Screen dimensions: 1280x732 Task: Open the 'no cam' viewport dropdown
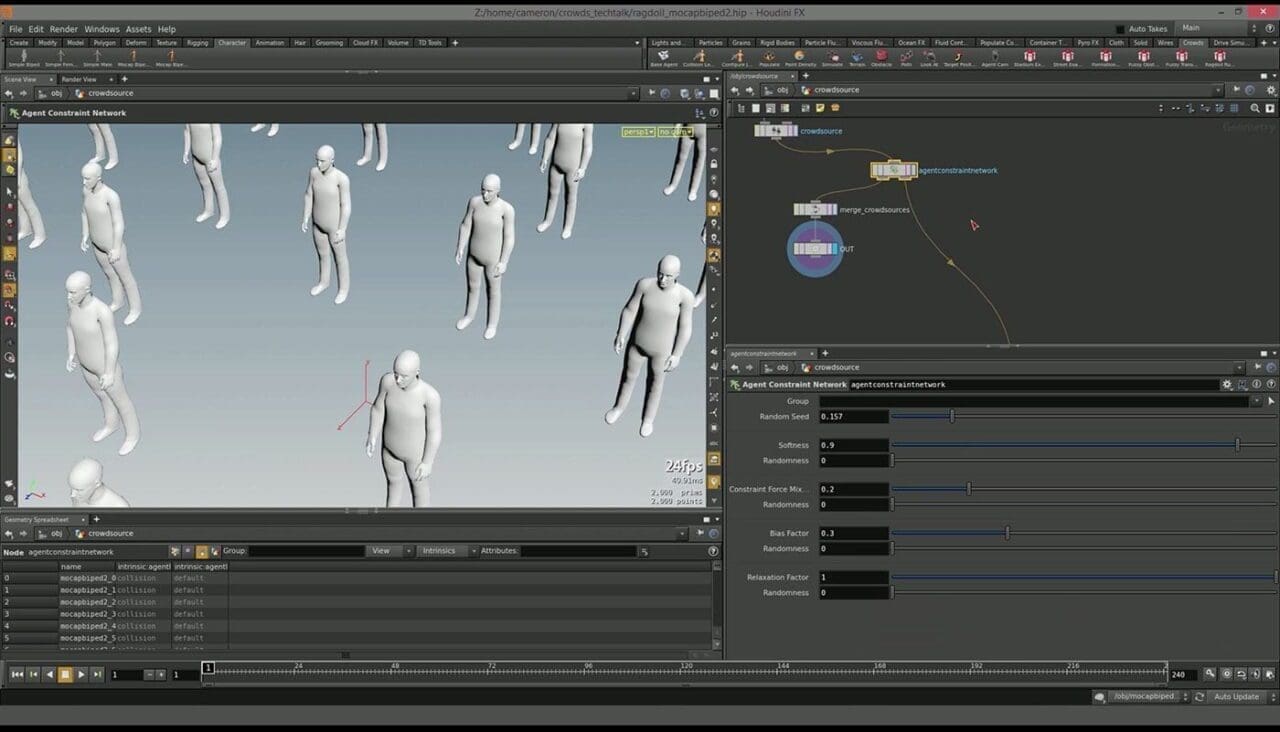point(675,132)
